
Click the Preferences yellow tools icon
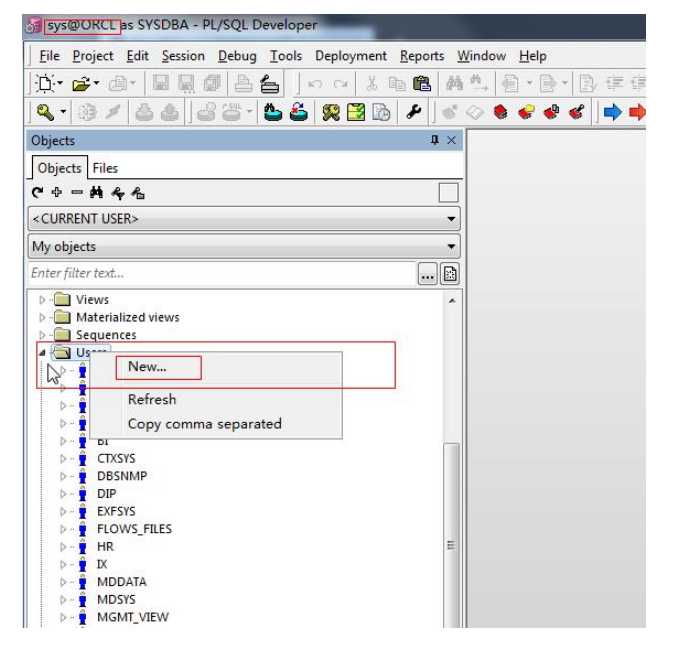(x=331, y=112)
